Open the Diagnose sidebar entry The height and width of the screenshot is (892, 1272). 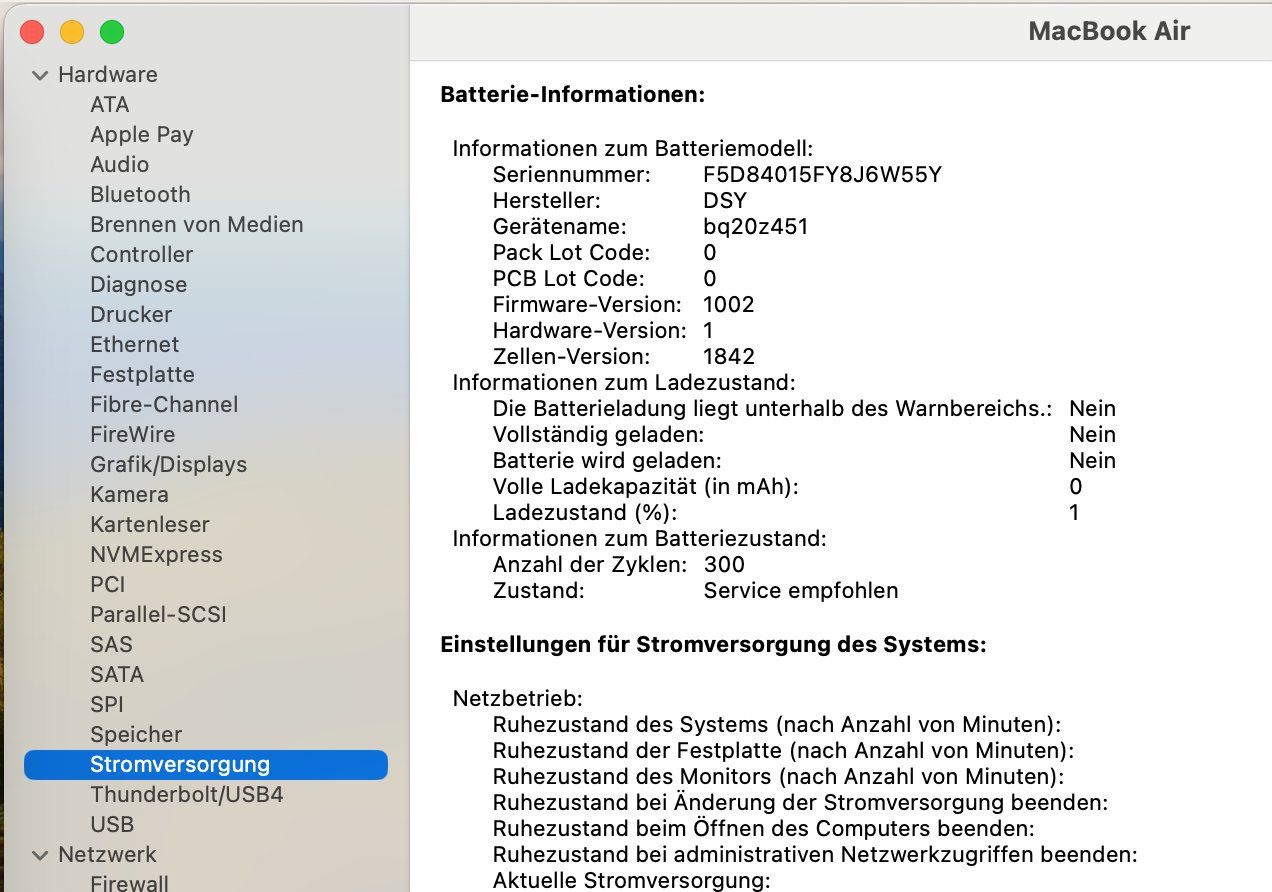click(139, 285)
